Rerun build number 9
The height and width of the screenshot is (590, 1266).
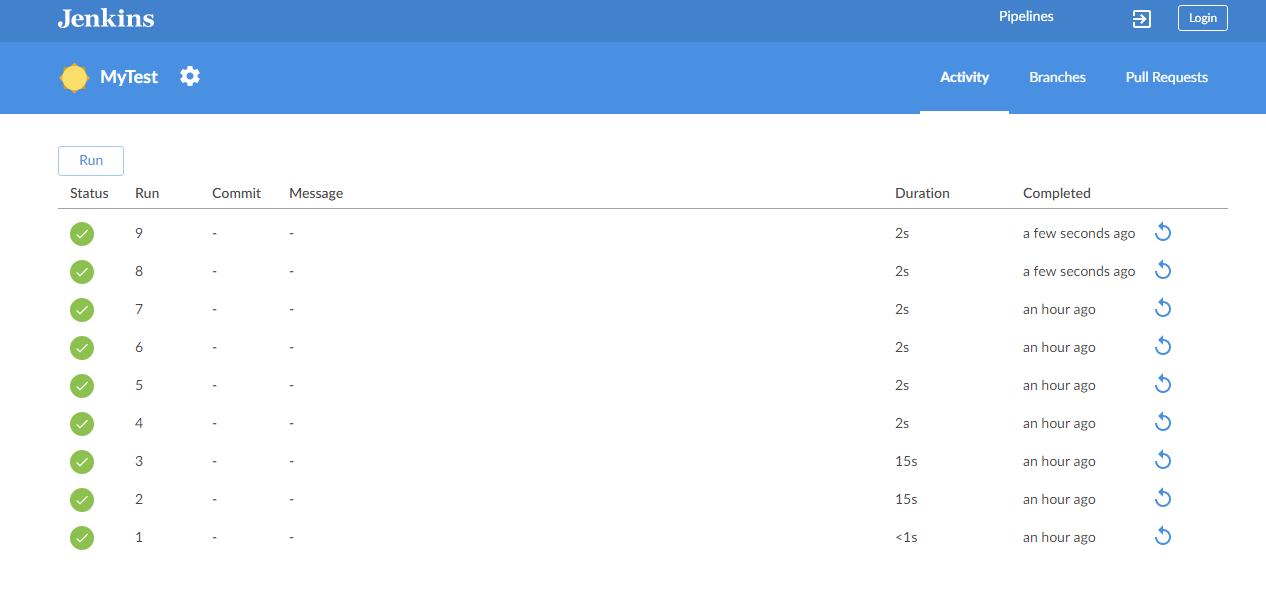[1163, 233]
